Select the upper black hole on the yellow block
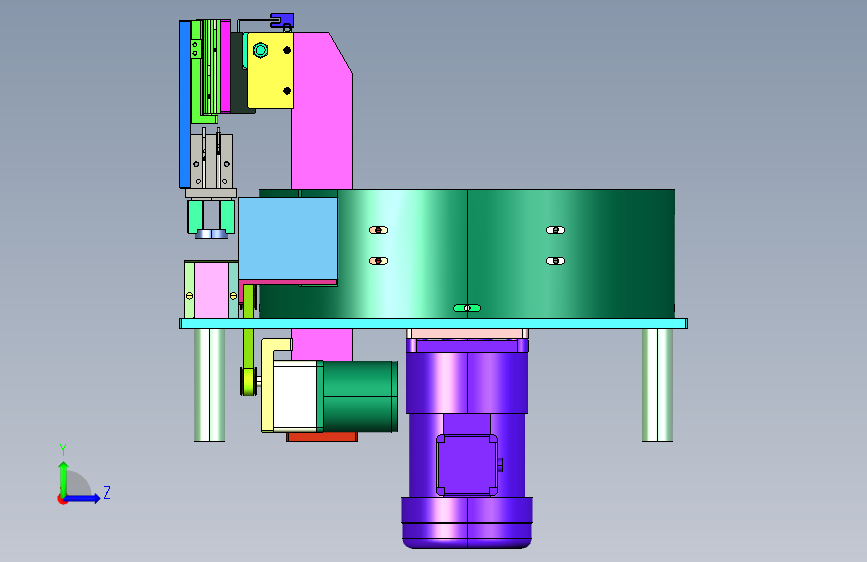This screenshot has width=867, height=562. pos(287,50)
